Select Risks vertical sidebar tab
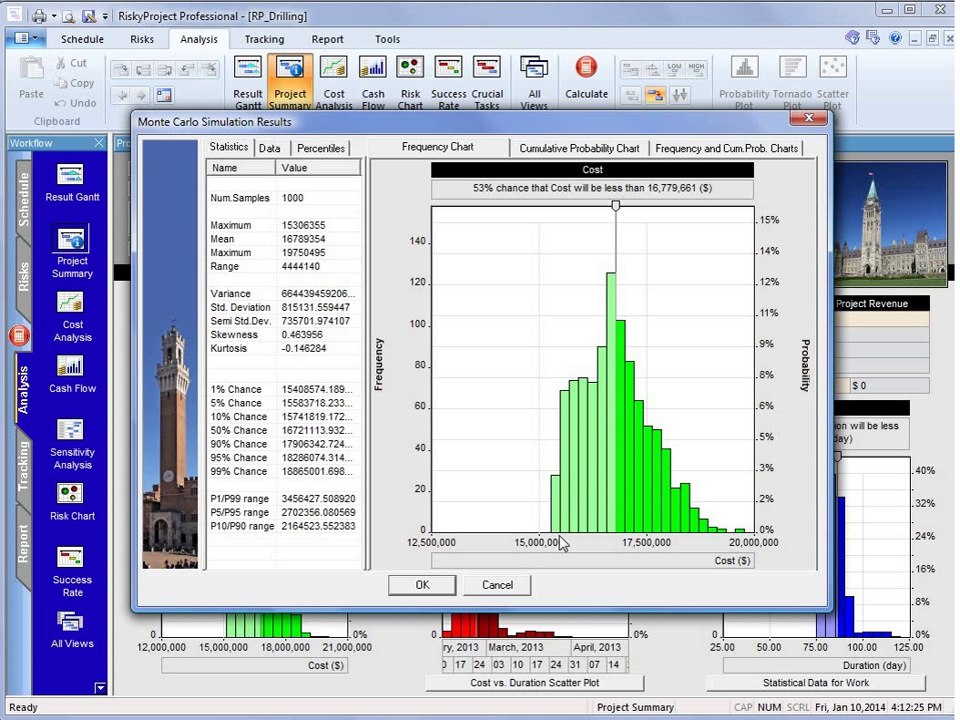This screenshot has width=960, height=720. coord(23,277)
